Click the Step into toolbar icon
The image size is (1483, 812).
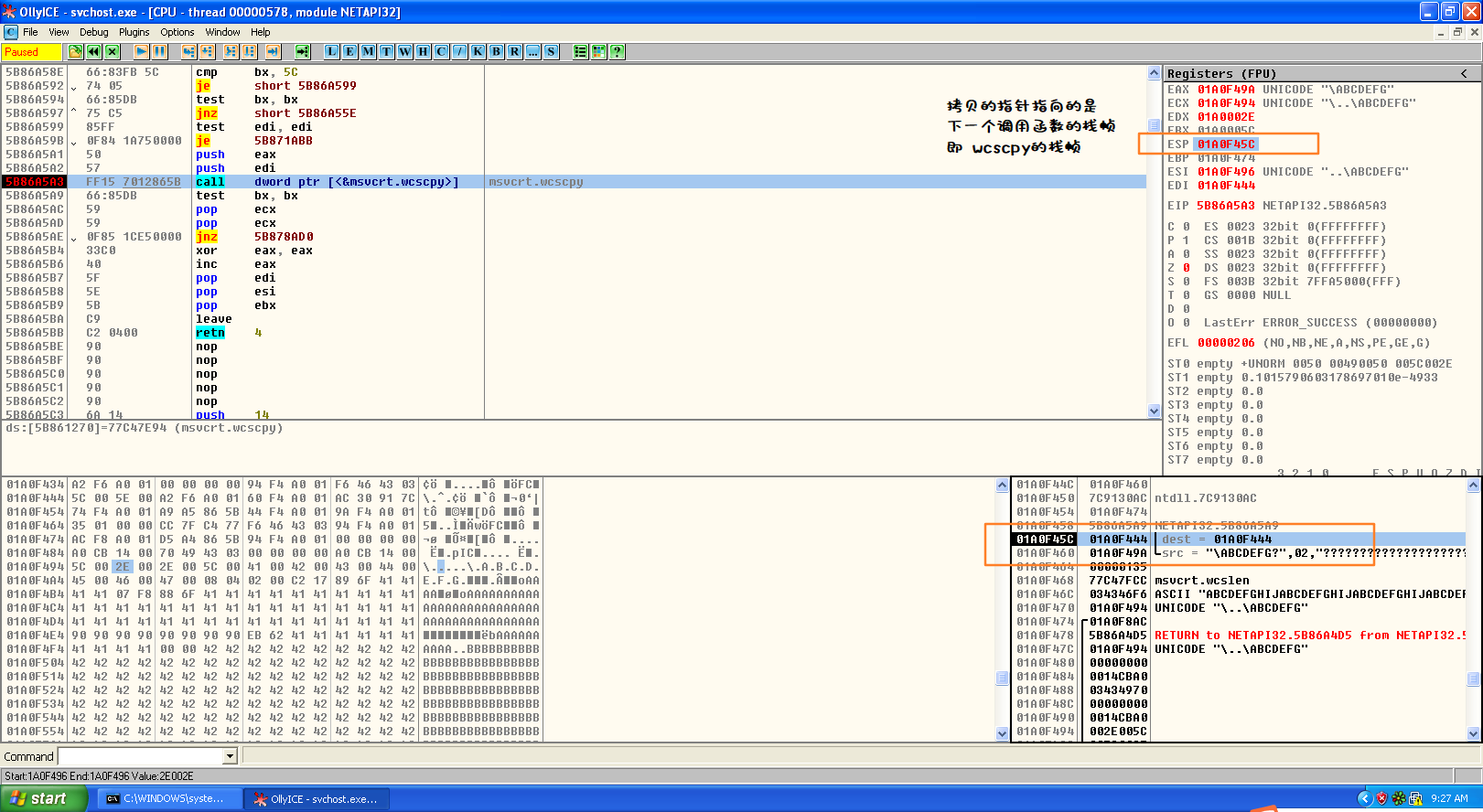pyautogui.click(x=188, y=52)
